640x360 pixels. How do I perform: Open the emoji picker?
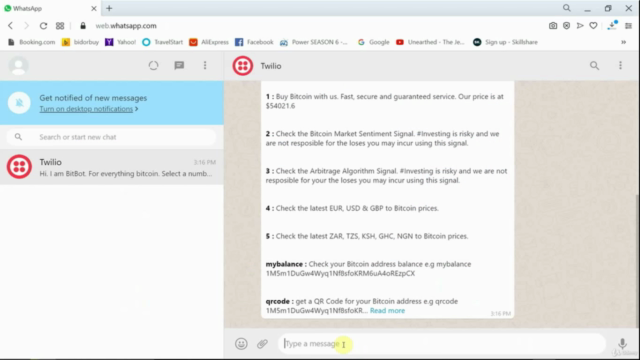click(x=241, y=344)
